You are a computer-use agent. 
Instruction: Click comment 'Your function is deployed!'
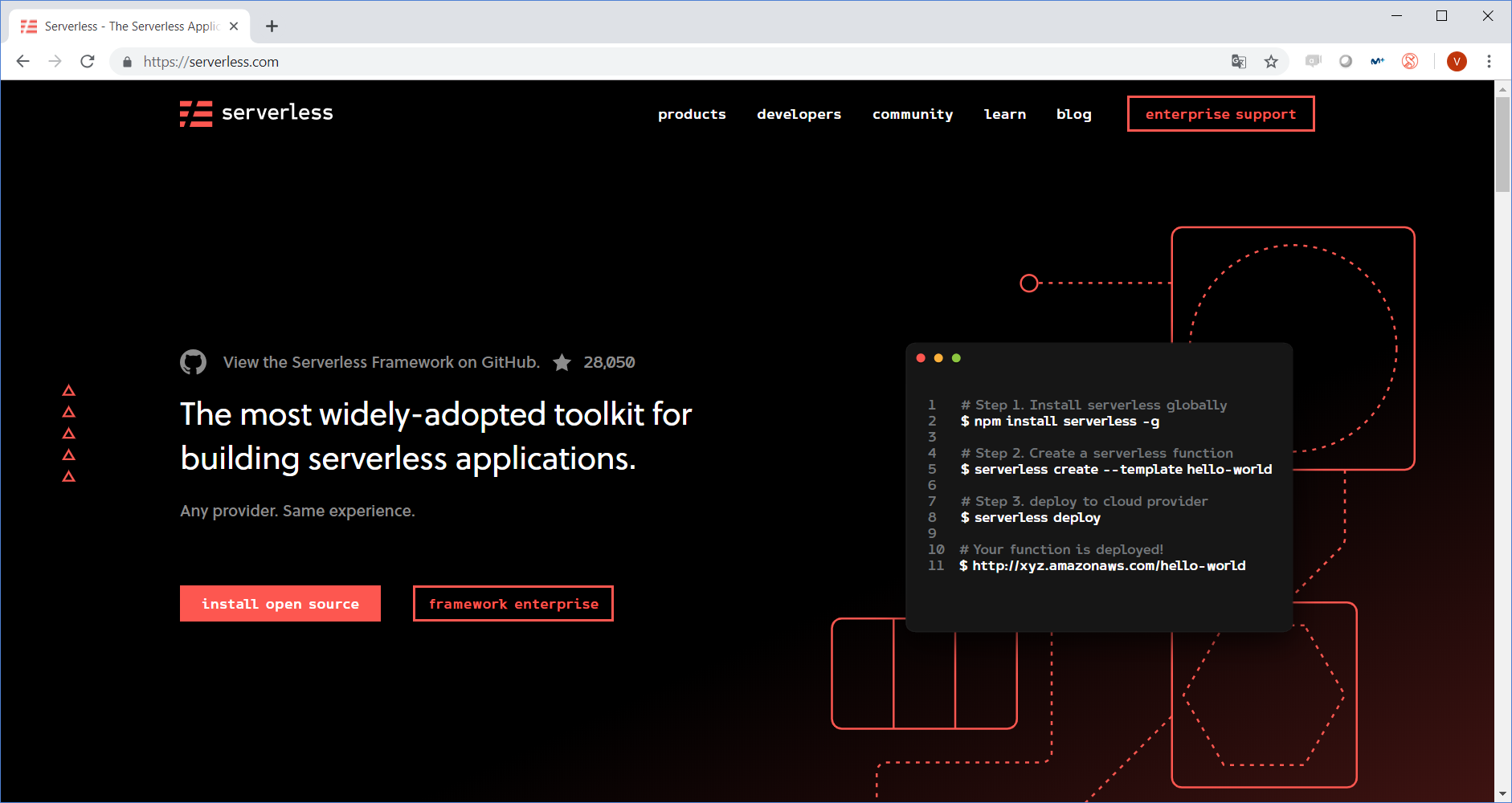1061,550
